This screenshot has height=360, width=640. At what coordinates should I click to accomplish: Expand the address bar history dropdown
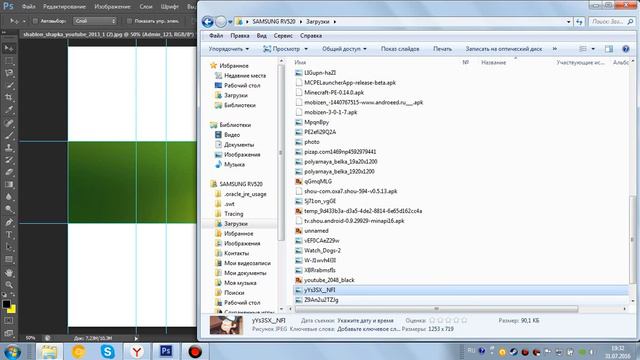click(569, 22)
